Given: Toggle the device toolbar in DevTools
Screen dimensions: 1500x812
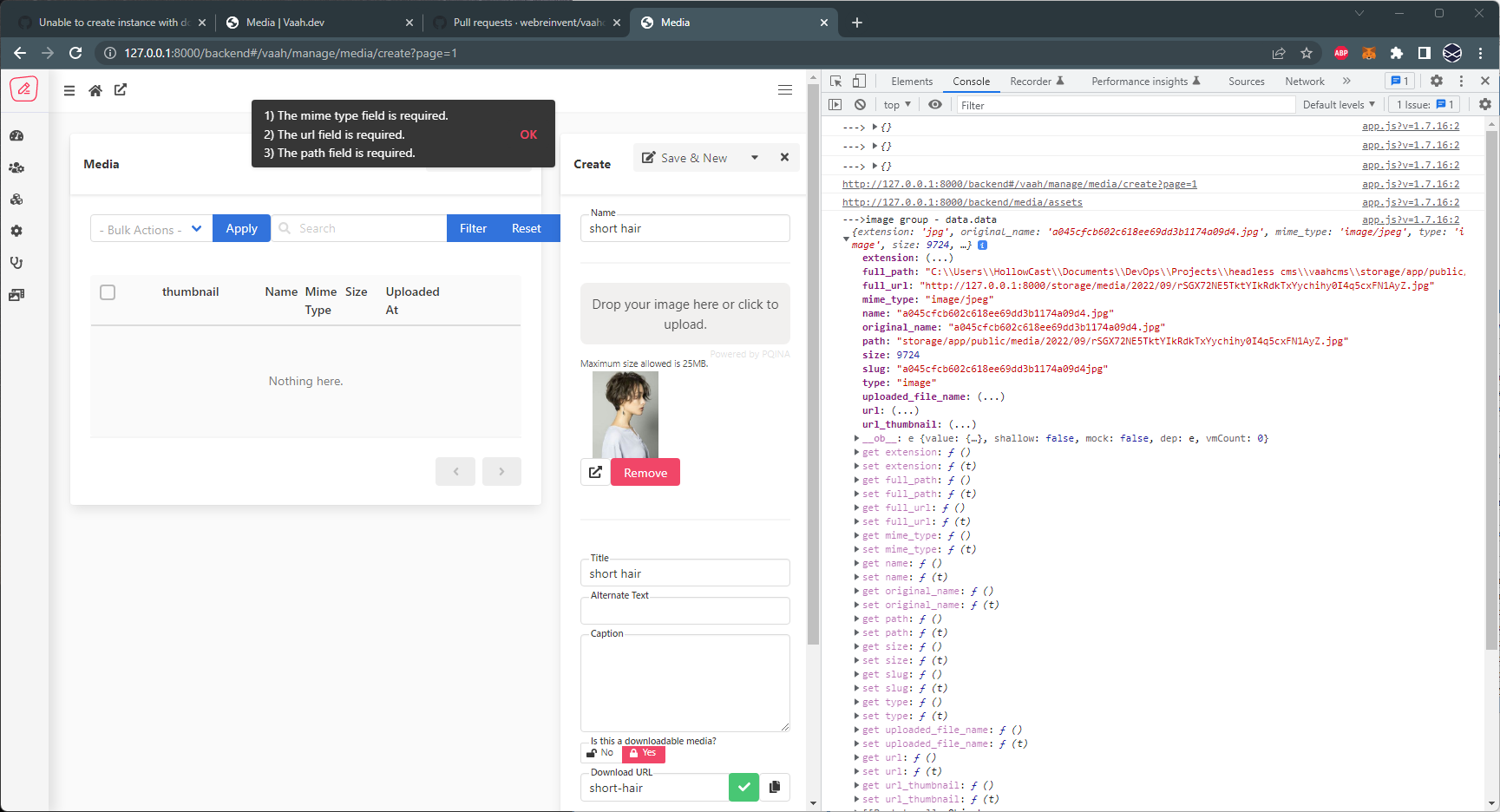Looking at the screenshot, I should (x=859, y=81).
